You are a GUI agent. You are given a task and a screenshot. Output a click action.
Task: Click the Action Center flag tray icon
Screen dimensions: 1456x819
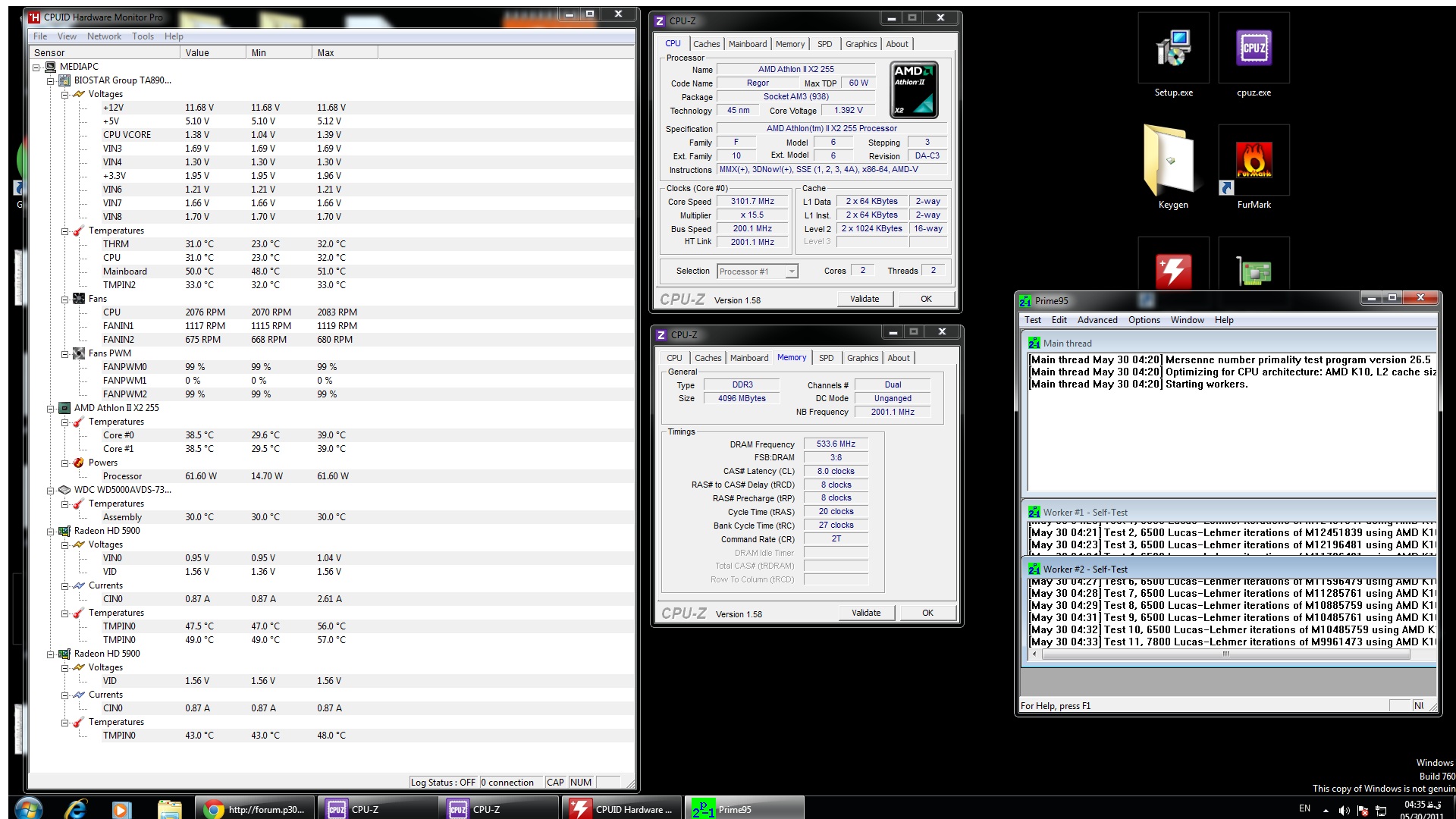pos(1363,811)
